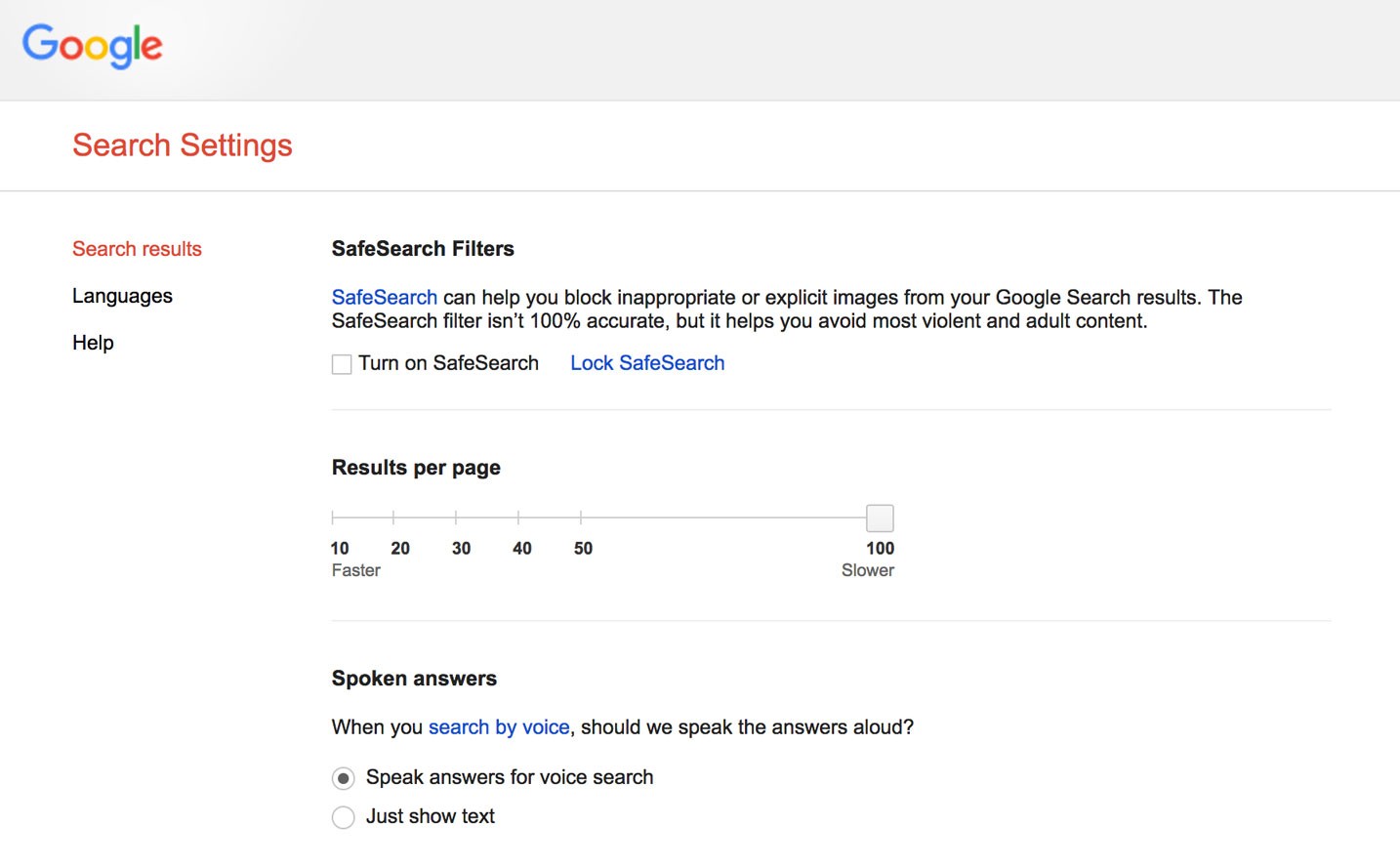Click the Just show text label
The height and width of the screenshot is (868, 1400).
[430, 816]
